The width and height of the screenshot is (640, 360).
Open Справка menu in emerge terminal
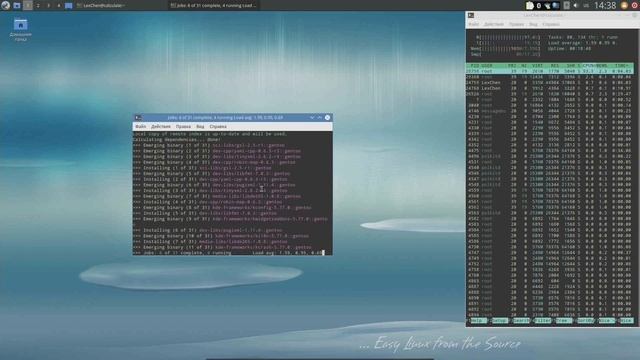[x=218, y=127]
